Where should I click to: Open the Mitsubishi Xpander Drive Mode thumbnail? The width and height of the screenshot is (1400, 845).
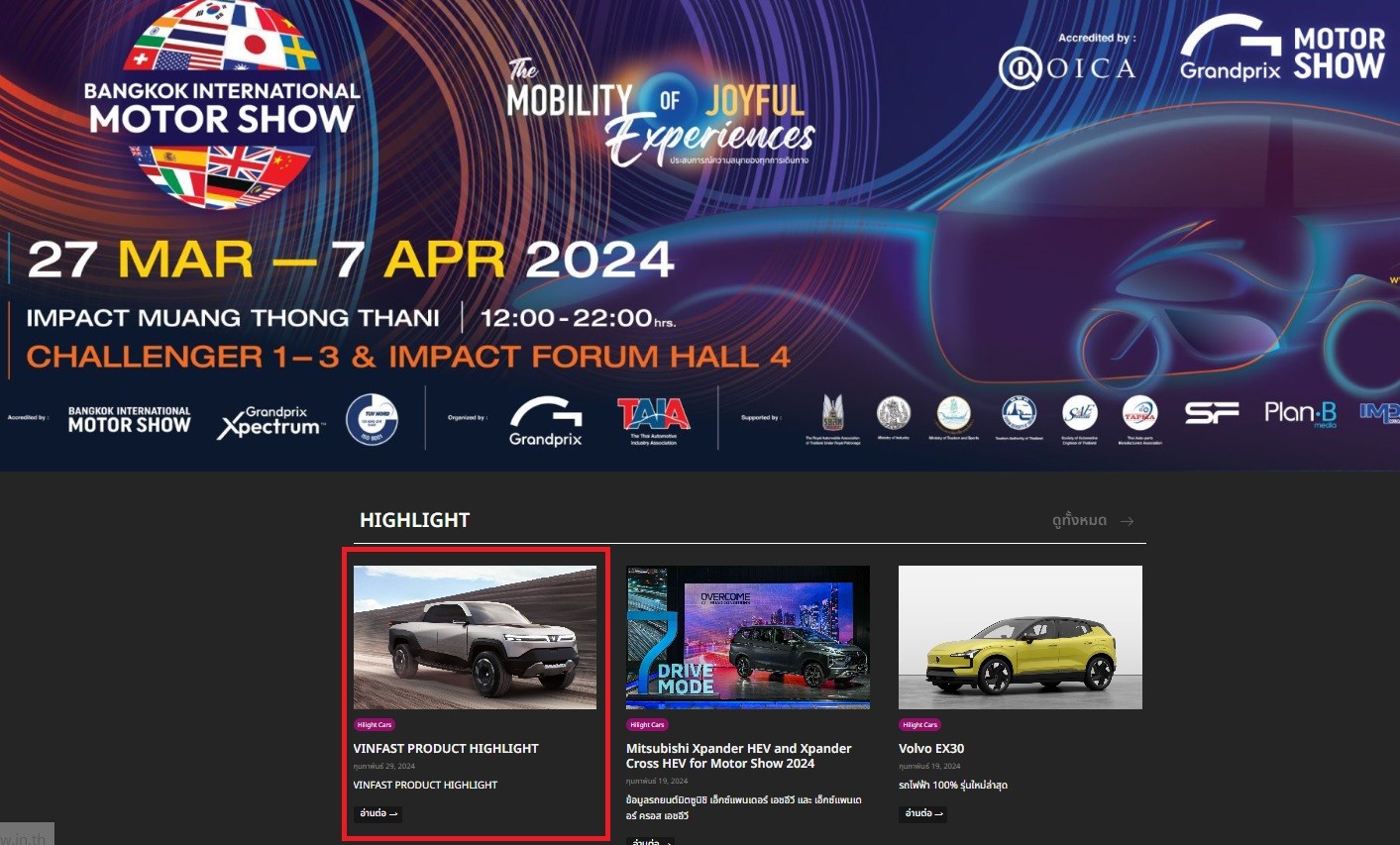click(x=747, y=637)
